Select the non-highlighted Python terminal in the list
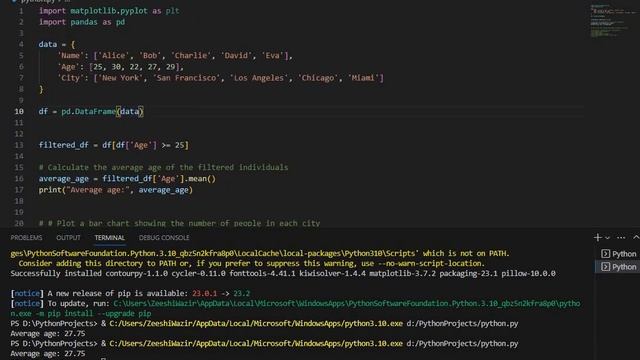This screenshot has height=360, width=640. [618, 254]
